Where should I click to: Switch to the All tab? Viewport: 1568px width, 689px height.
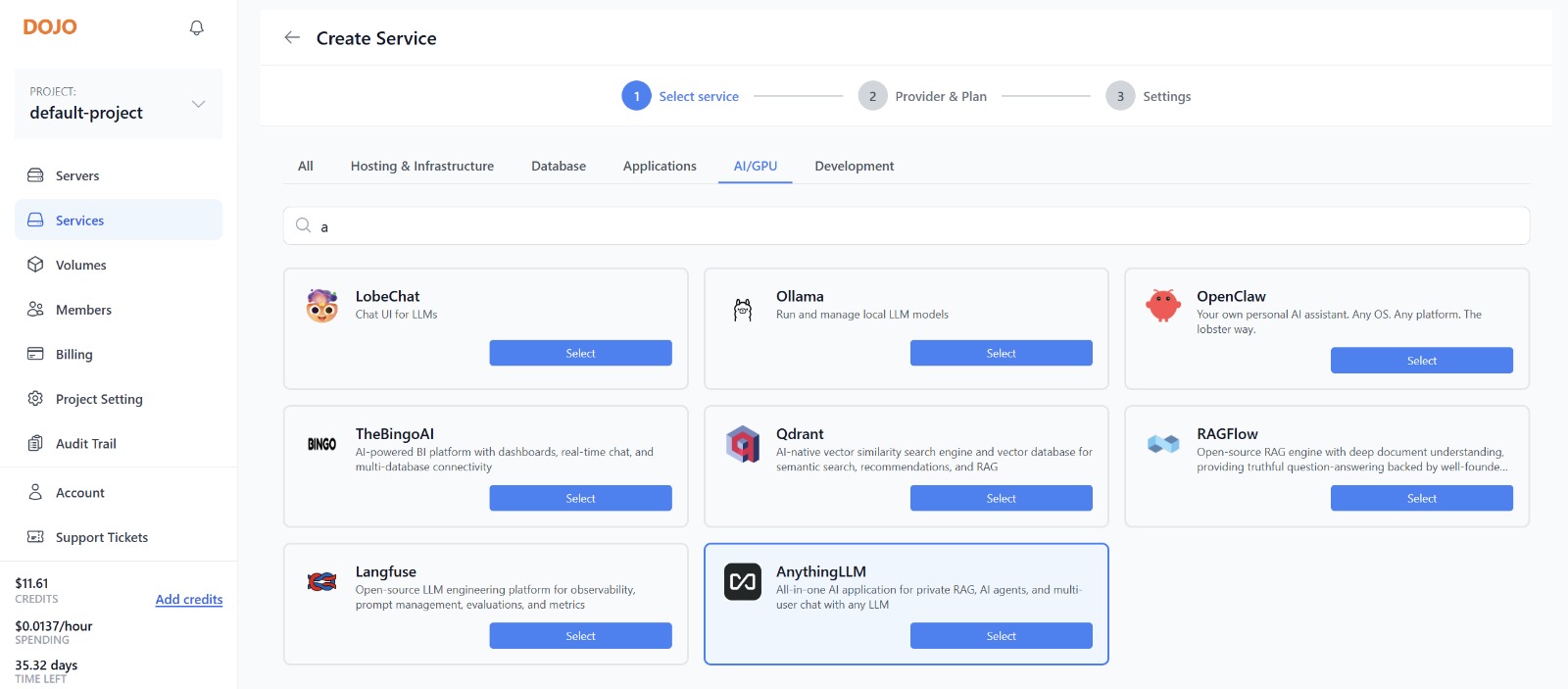point(306,166)
